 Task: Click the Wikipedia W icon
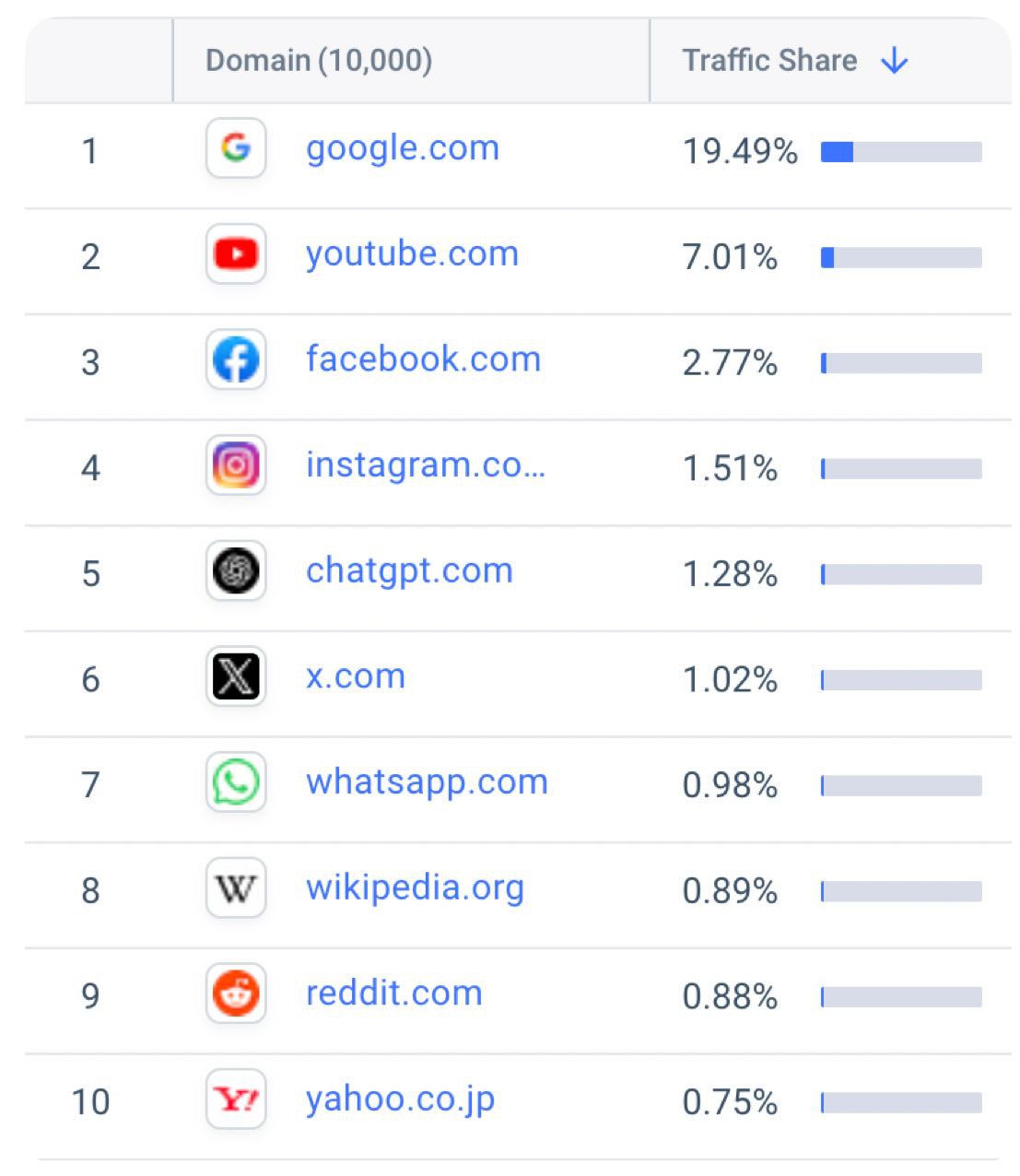236,888
